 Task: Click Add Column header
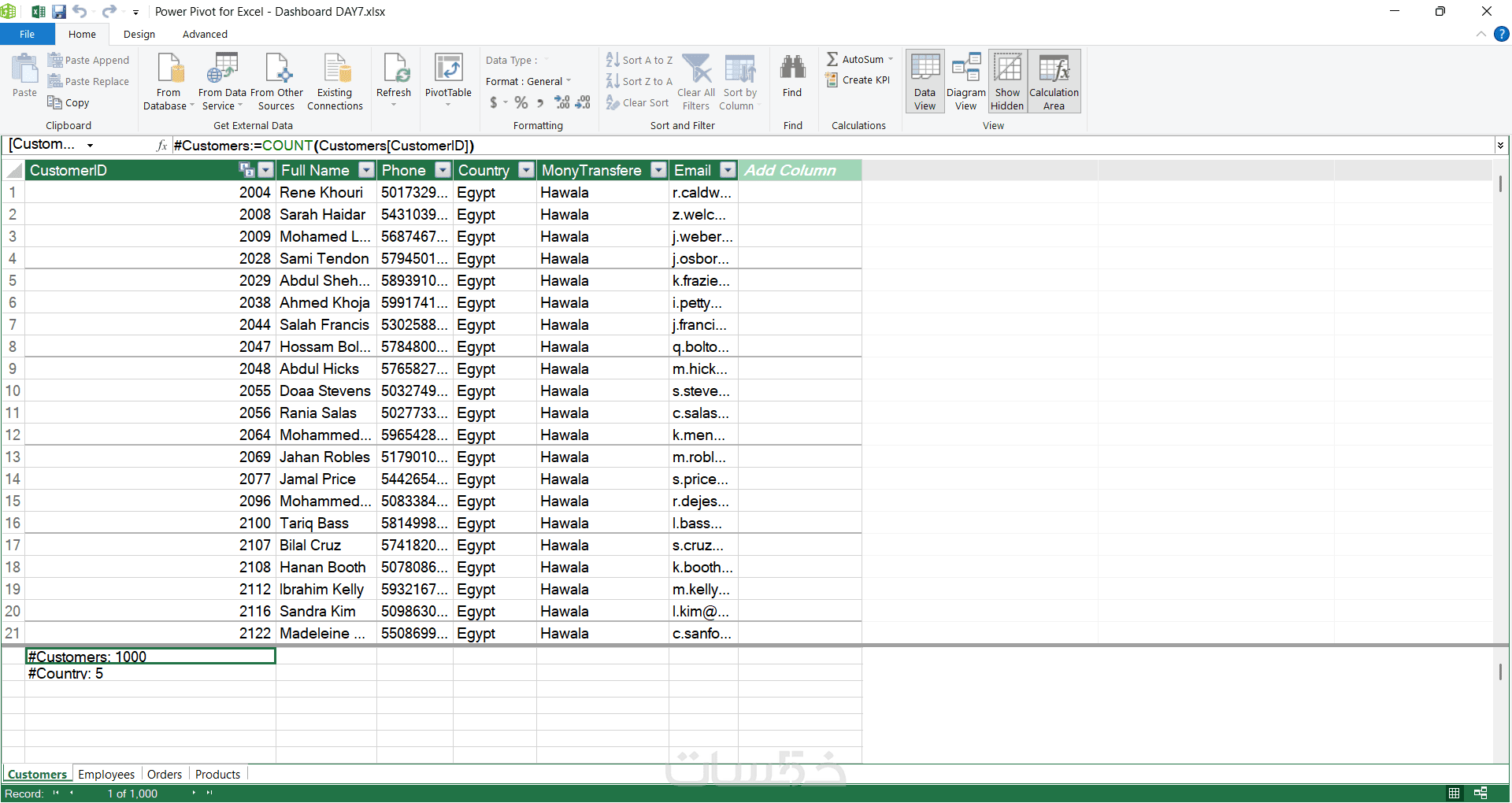pos(799,170)
